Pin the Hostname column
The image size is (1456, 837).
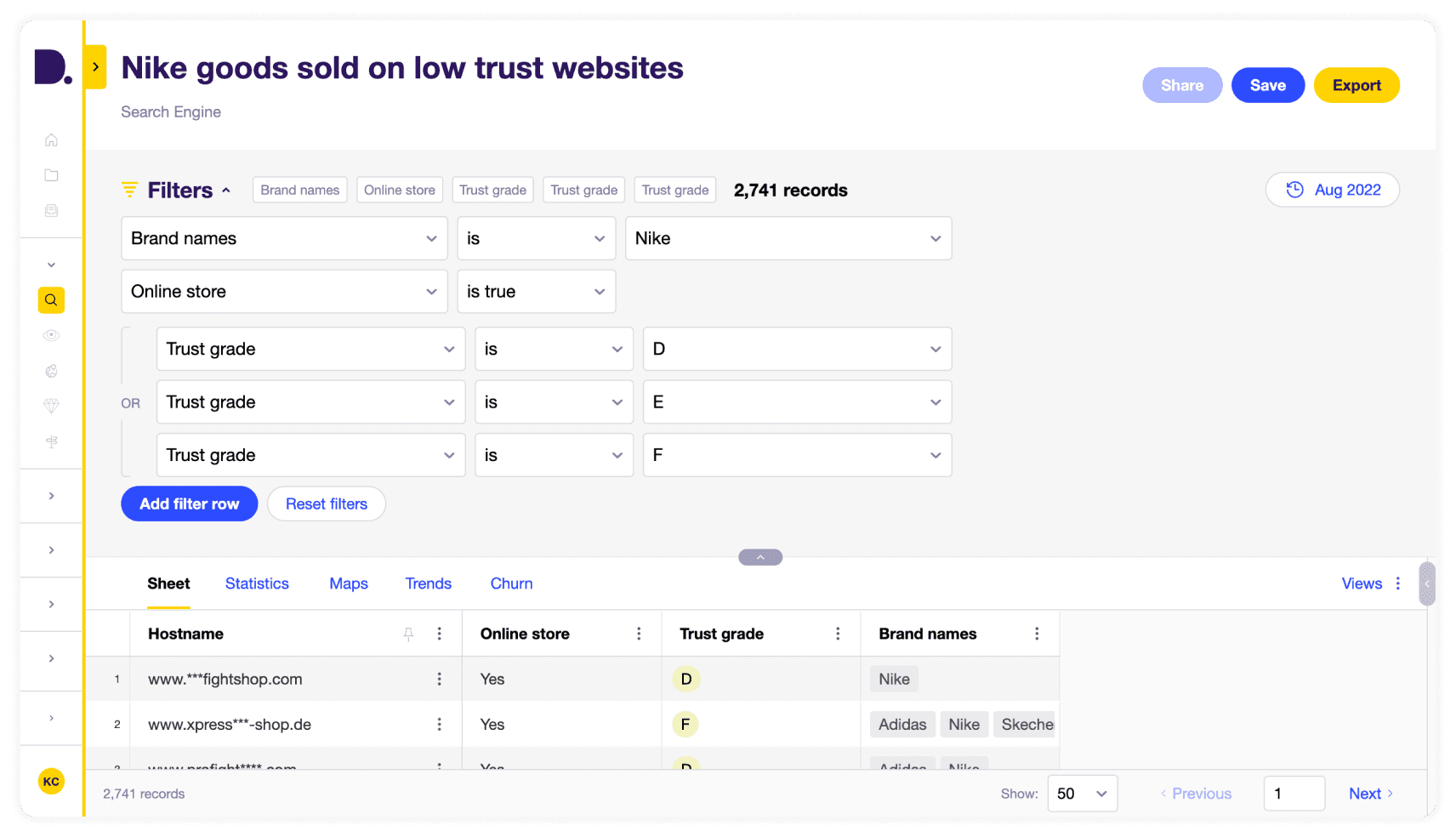tap(409, 633)
